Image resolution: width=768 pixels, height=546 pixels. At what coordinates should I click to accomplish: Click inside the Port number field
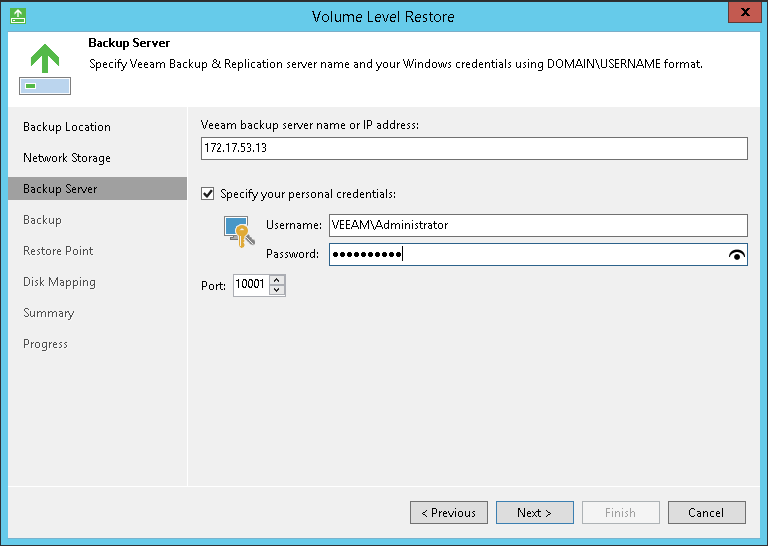pyautogui.click(x=250, y=285)
